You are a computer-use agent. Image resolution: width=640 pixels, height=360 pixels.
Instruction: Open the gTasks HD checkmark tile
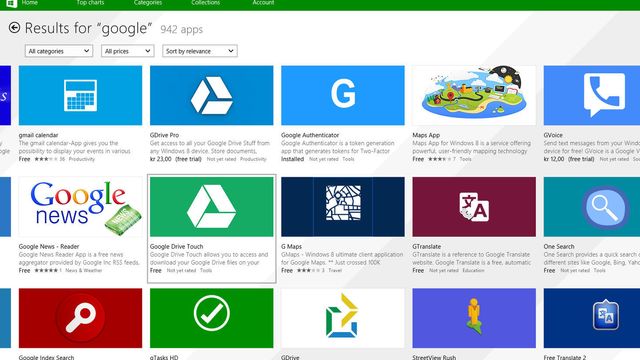211,318
